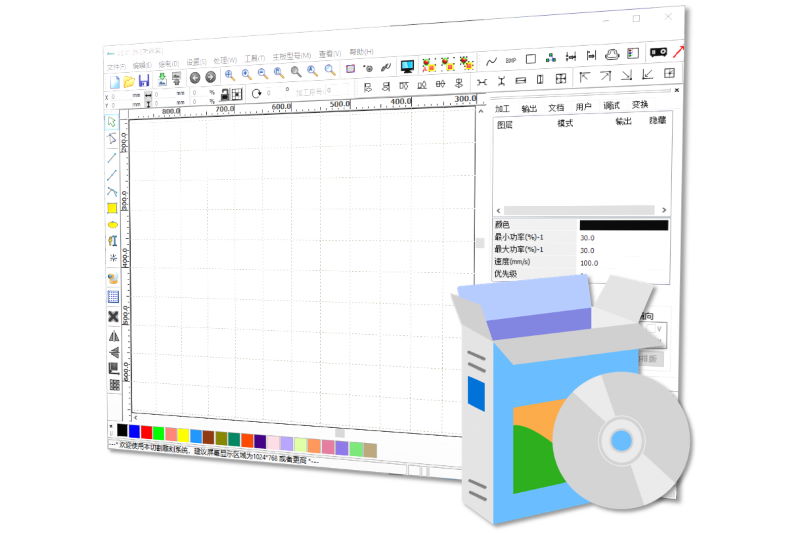Close the right side panel with x

[677, 90]
